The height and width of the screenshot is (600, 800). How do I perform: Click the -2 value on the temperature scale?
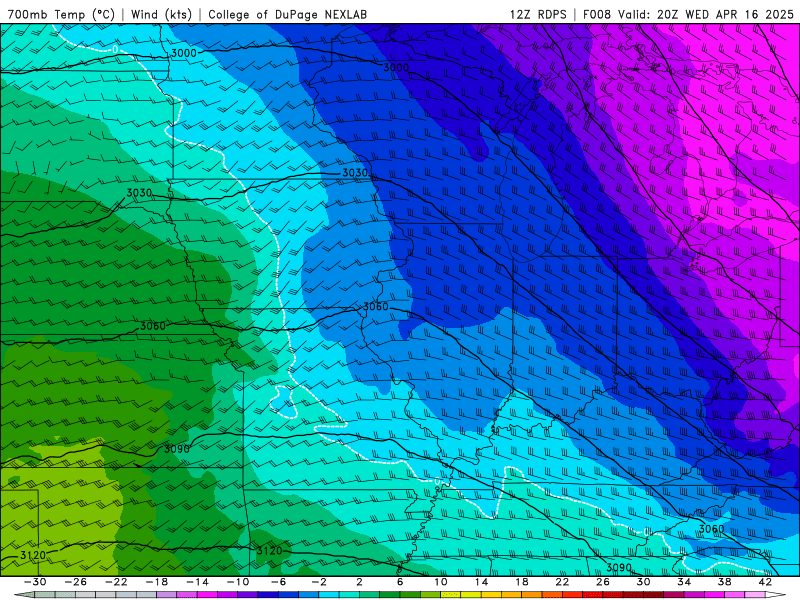coord(319,582)
